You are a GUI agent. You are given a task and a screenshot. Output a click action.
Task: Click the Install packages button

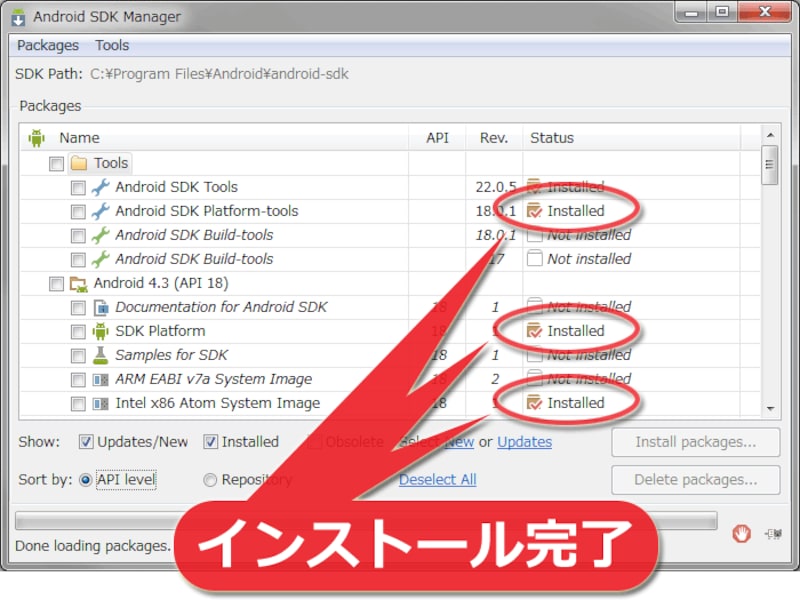[695, 442]
